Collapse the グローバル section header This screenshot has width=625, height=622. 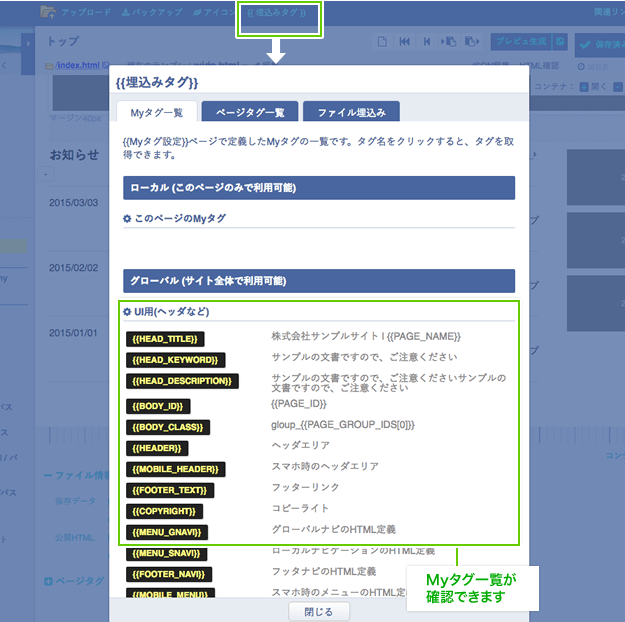318,281
